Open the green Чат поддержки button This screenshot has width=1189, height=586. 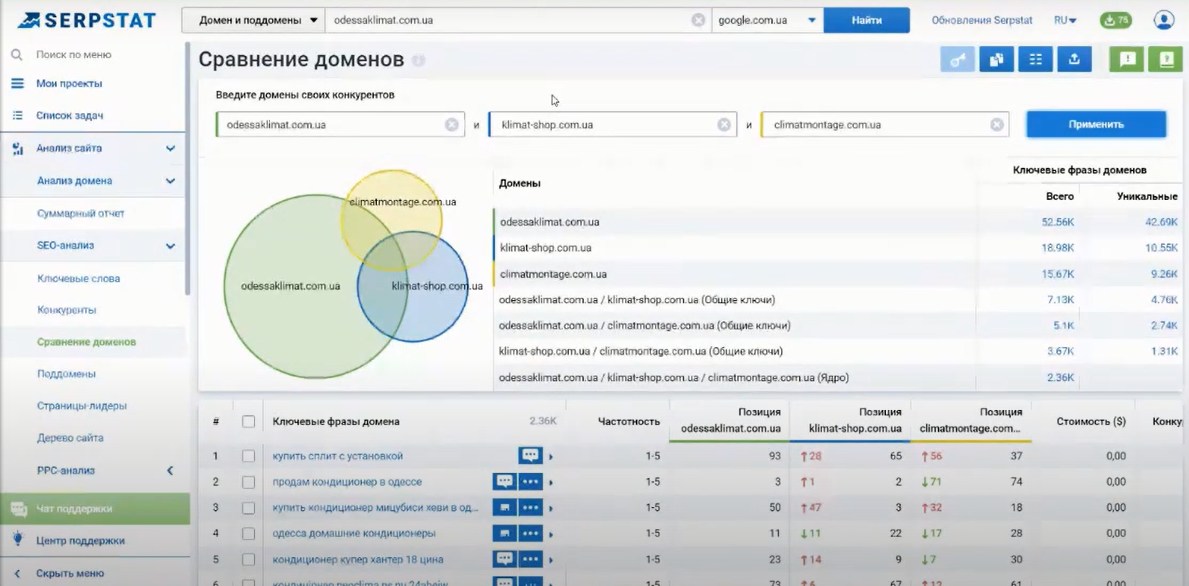pyautogui.click(x=95, y=509)
